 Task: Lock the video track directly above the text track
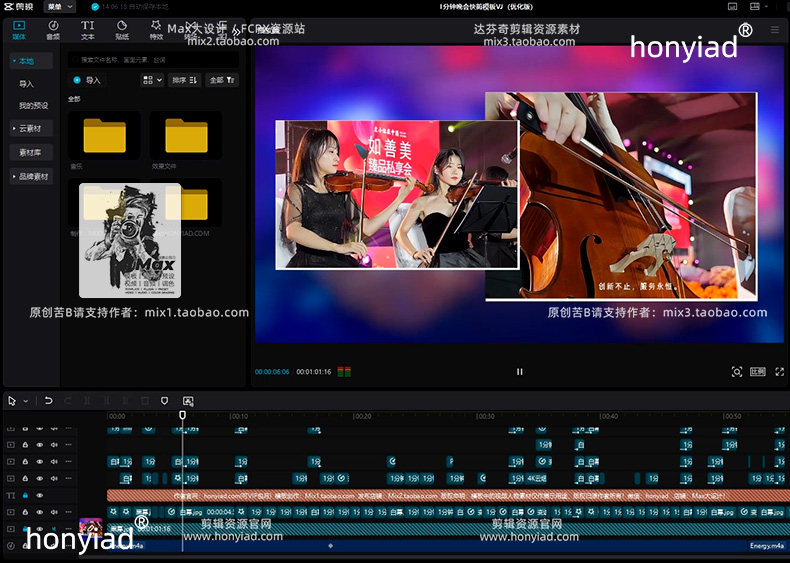tap(25, 478)
